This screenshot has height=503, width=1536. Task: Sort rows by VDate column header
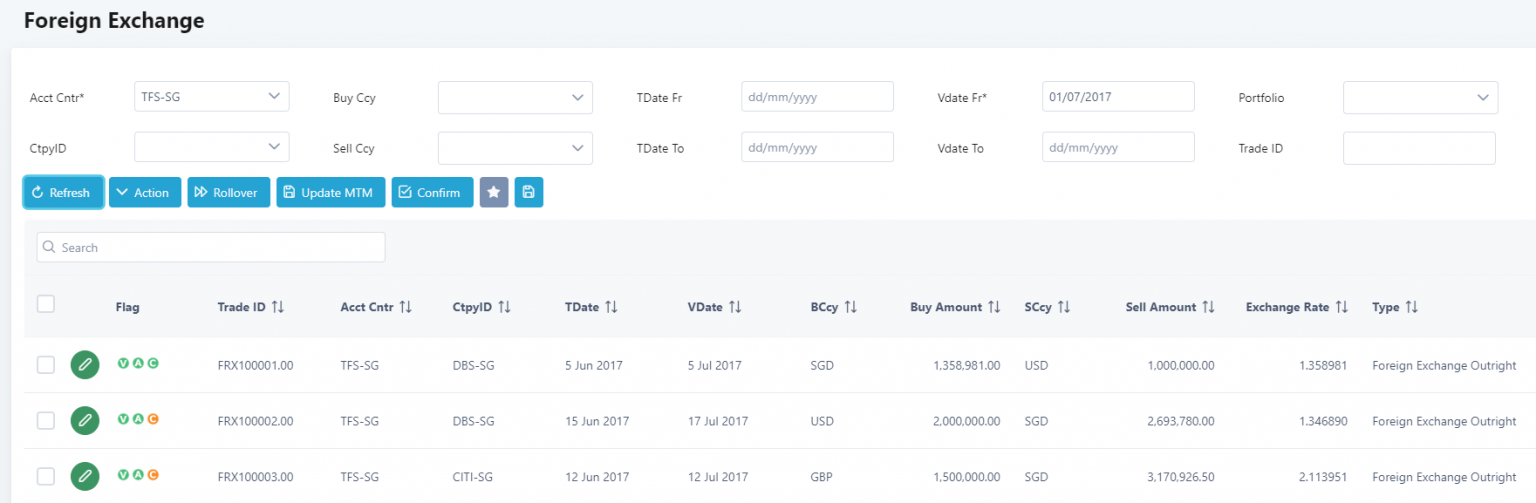click(735, 307)
